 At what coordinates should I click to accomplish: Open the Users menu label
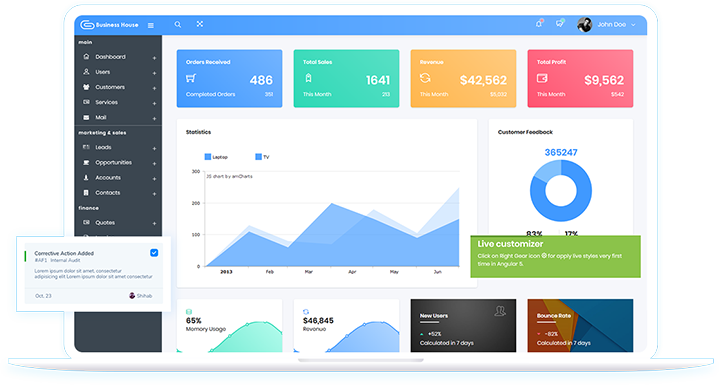102,72
